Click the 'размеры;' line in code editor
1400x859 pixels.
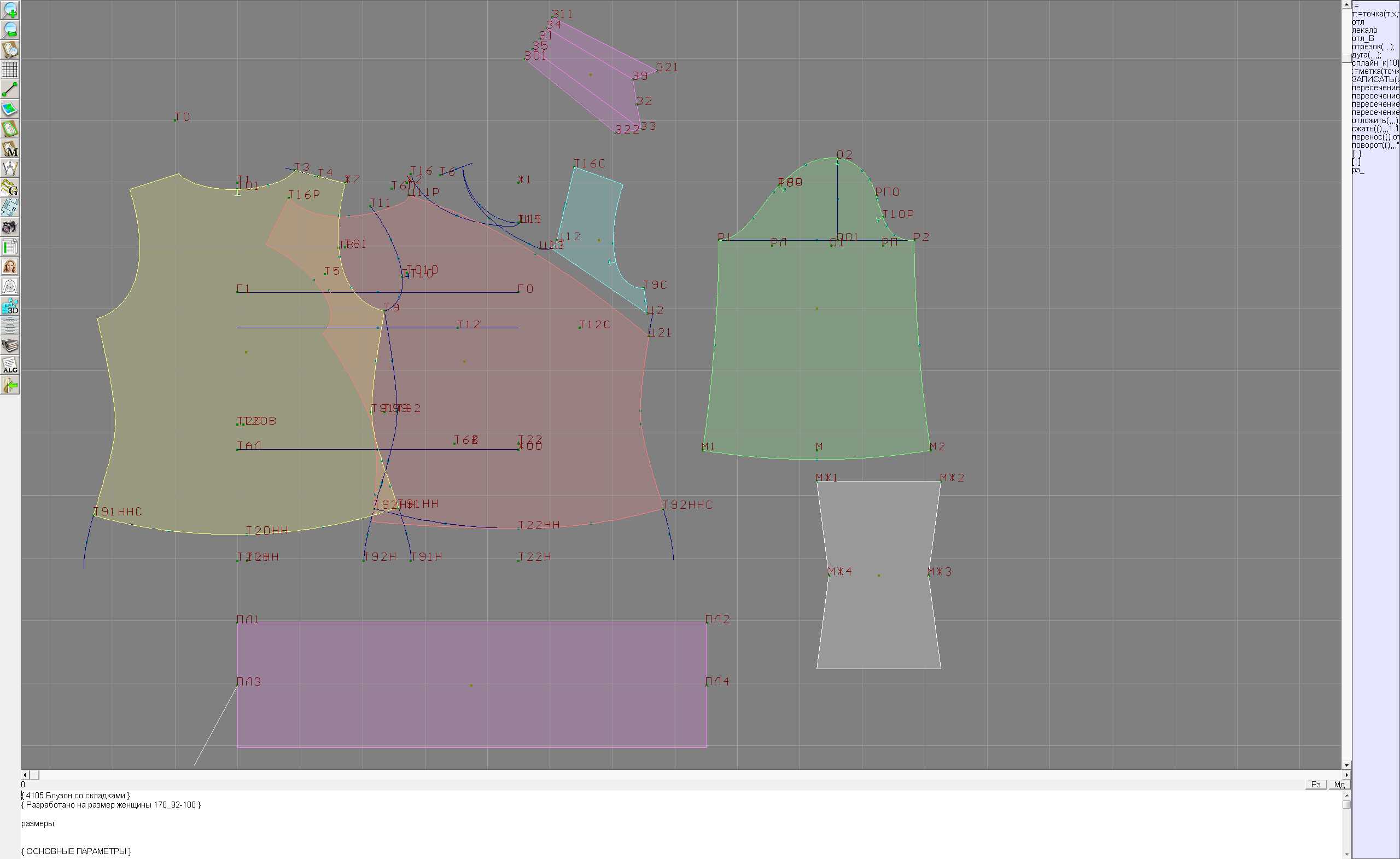click(39, 823)
